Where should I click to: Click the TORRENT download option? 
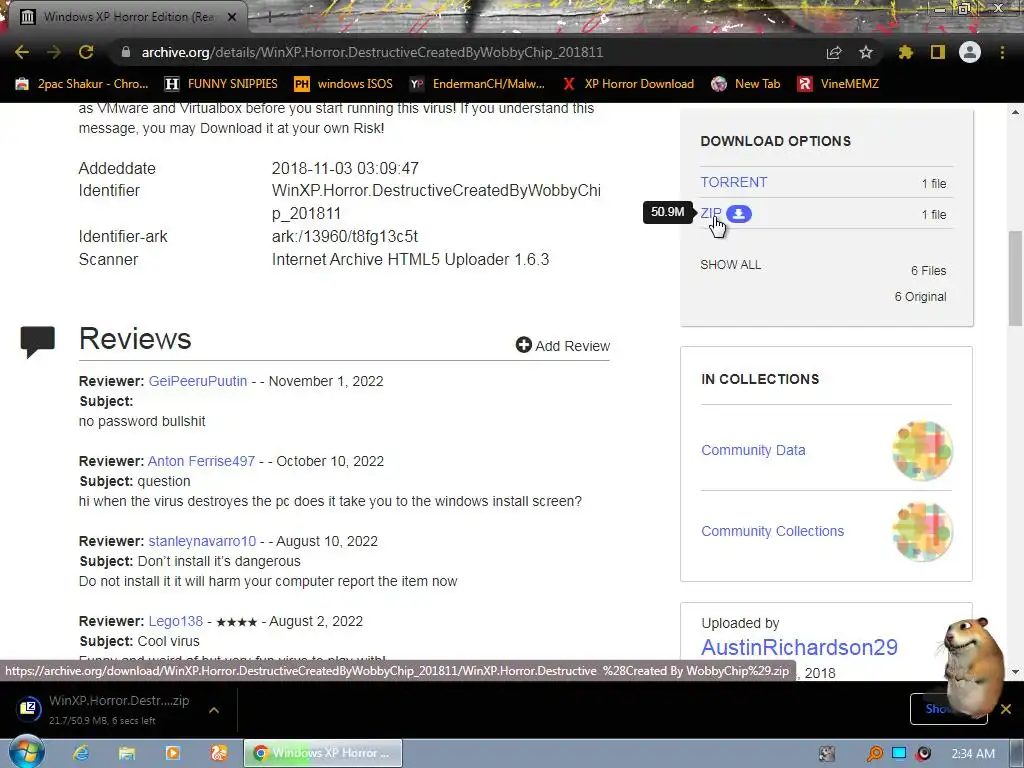(733, 182)
